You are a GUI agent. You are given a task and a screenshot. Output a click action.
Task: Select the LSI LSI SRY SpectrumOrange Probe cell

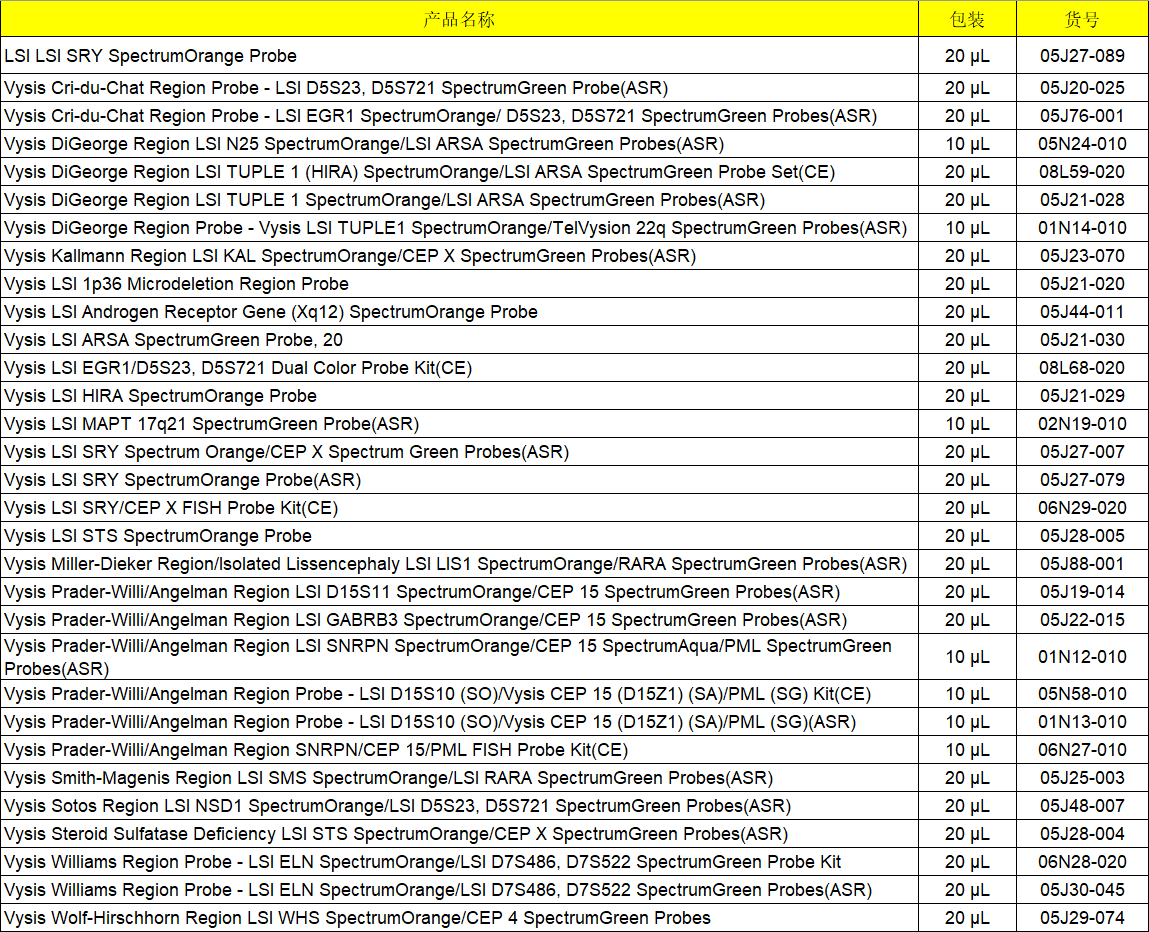pyautogui.click(x=151, y=56)
